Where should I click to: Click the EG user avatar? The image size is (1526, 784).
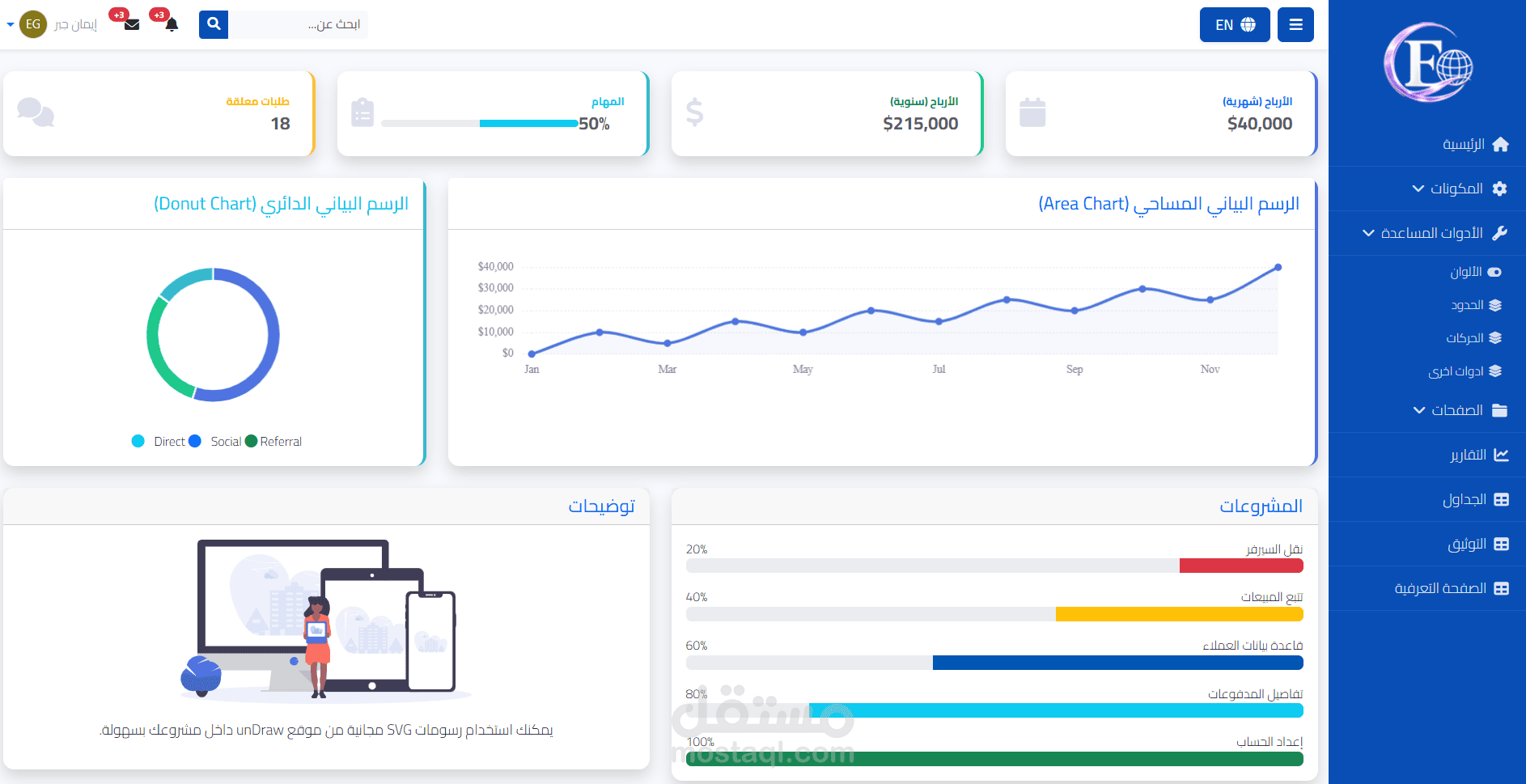point(33,24)
